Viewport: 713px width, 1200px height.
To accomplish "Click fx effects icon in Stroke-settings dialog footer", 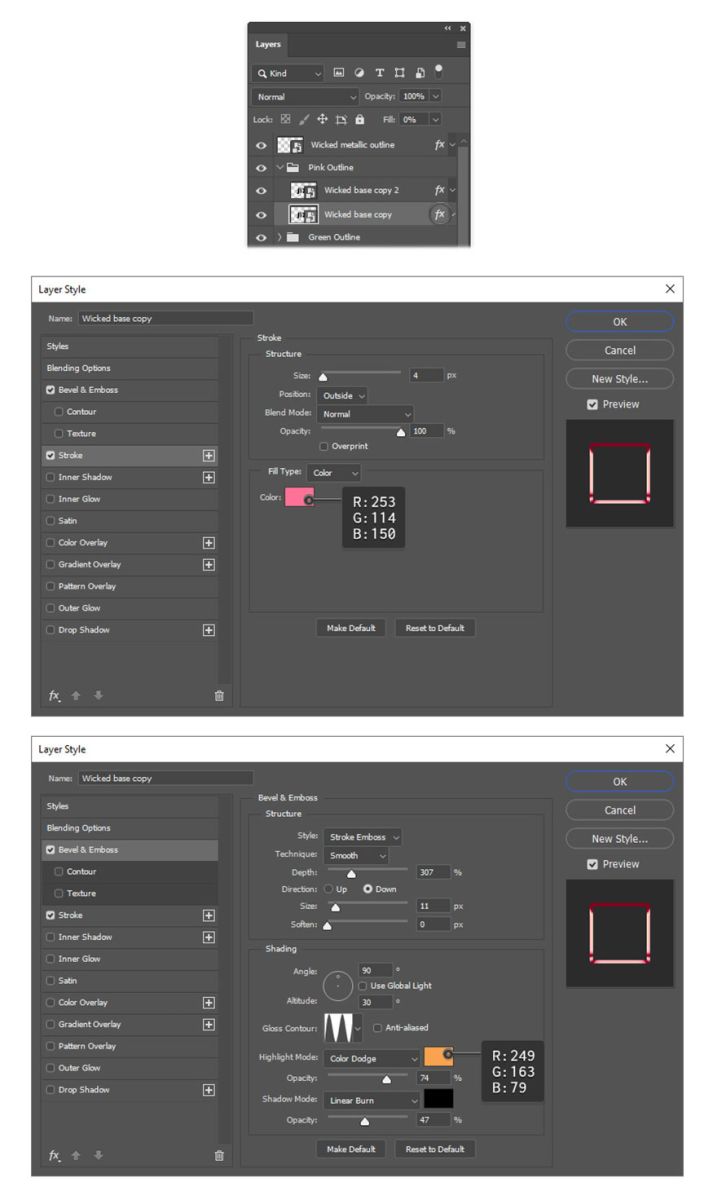I will pyautogui.click(x=54, y=696).
